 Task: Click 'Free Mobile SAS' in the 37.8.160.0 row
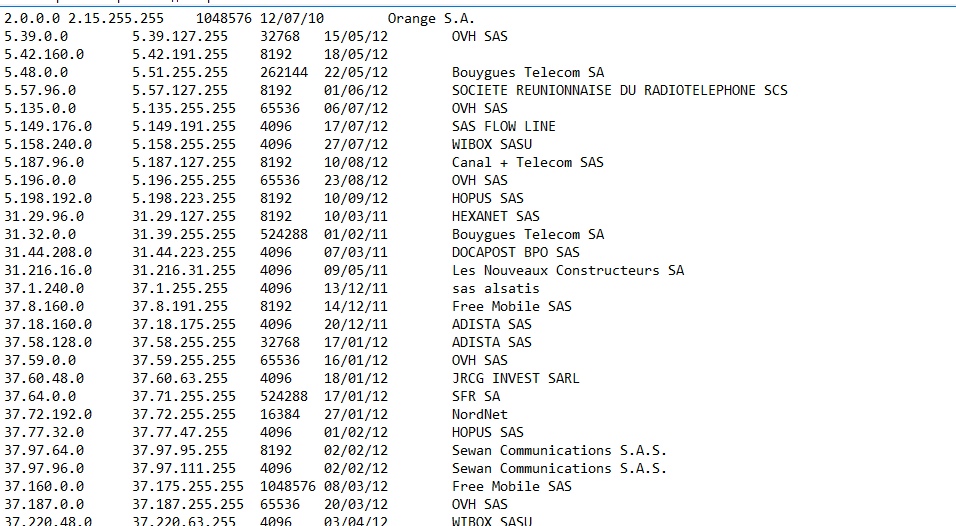512,307
